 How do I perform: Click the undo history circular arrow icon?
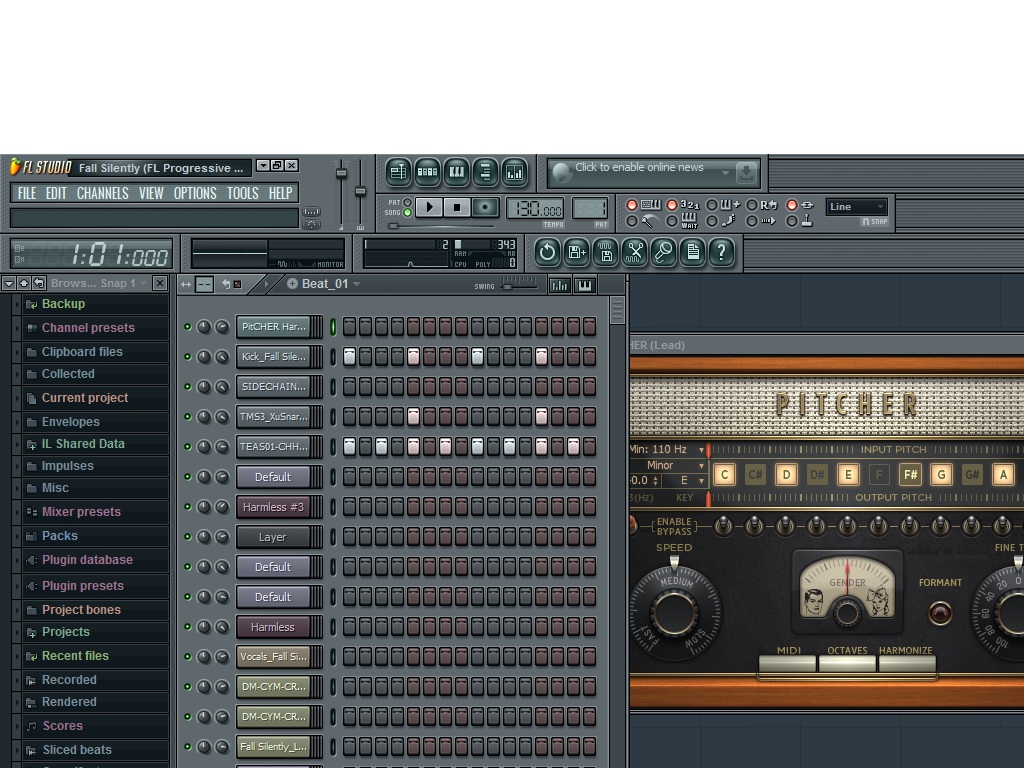pos(547,252)
